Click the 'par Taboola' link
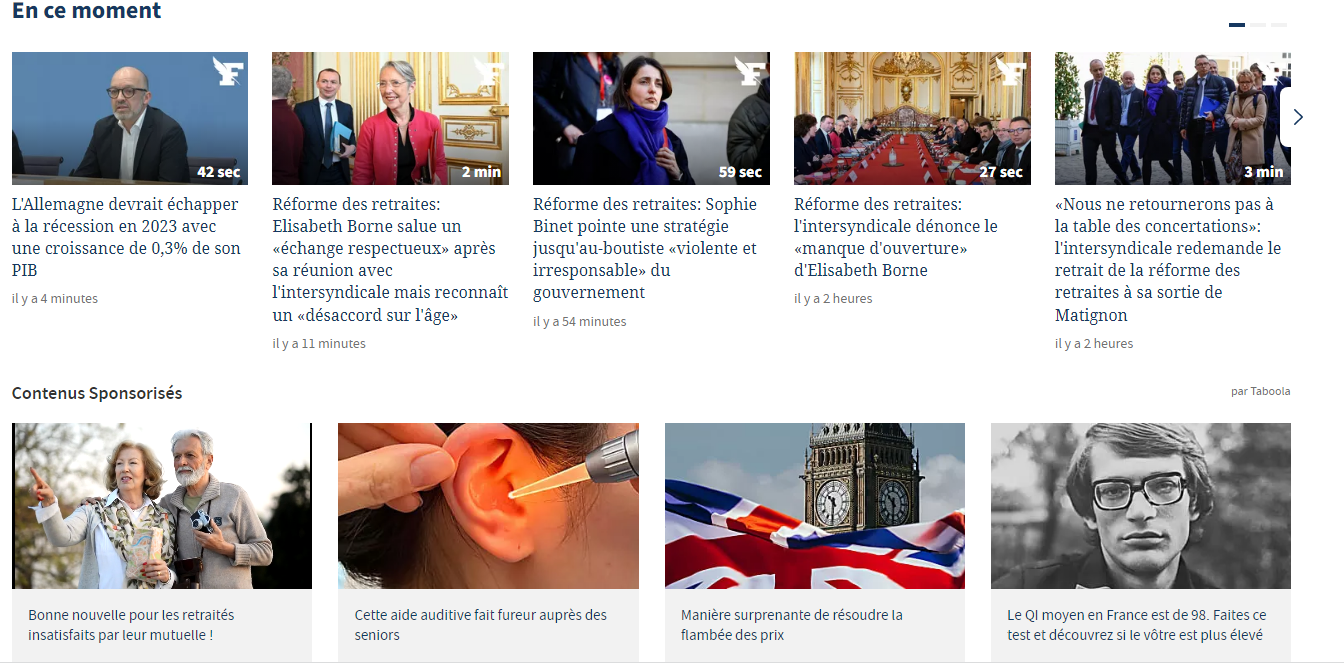The height and width of the screenshot is (667, 1344). pyautogui.click(x=1261, y=391)
